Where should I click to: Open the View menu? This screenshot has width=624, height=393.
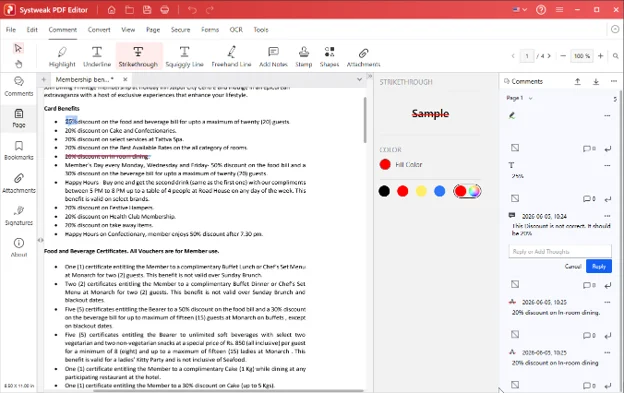[x=128, y=29]
